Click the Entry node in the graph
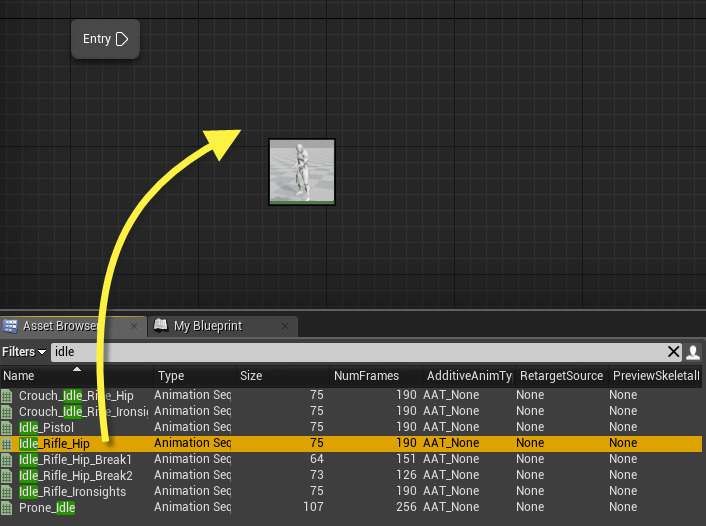 (x=105, y=39)
